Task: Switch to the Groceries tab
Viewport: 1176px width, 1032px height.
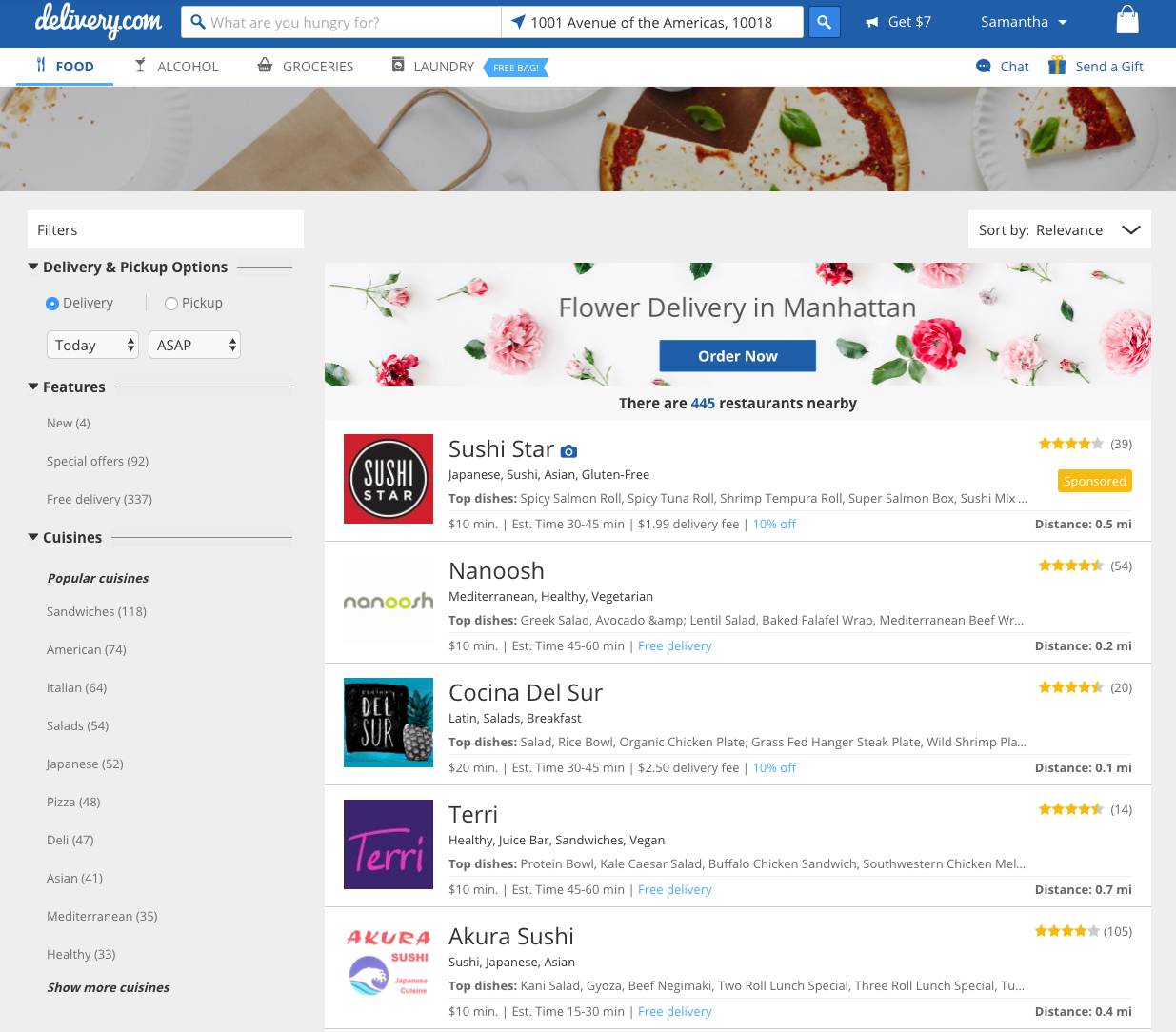Action: coord(306,67)
